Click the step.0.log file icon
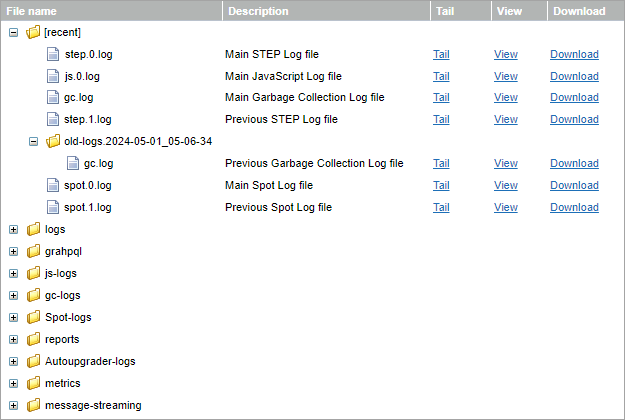The height and width of the screenshot is (420, 625). click(x=54, y=54)
